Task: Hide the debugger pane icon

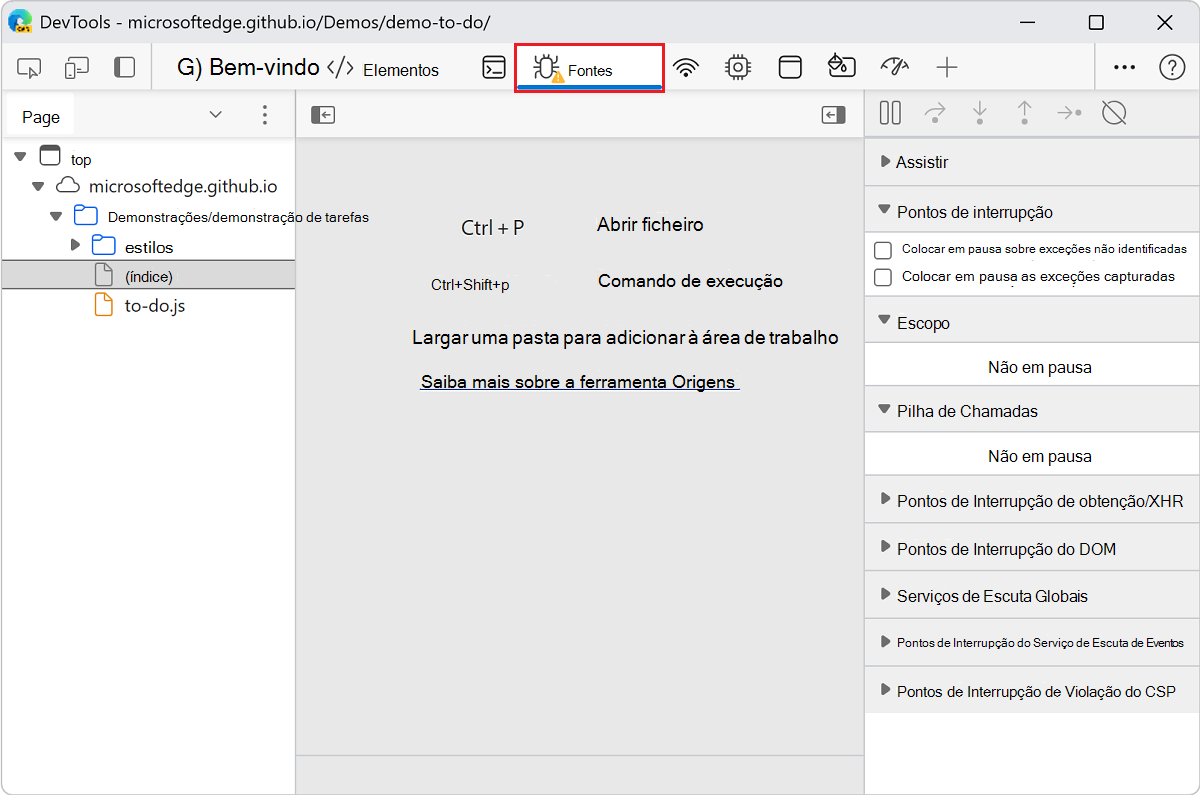Action: point(833,115)
